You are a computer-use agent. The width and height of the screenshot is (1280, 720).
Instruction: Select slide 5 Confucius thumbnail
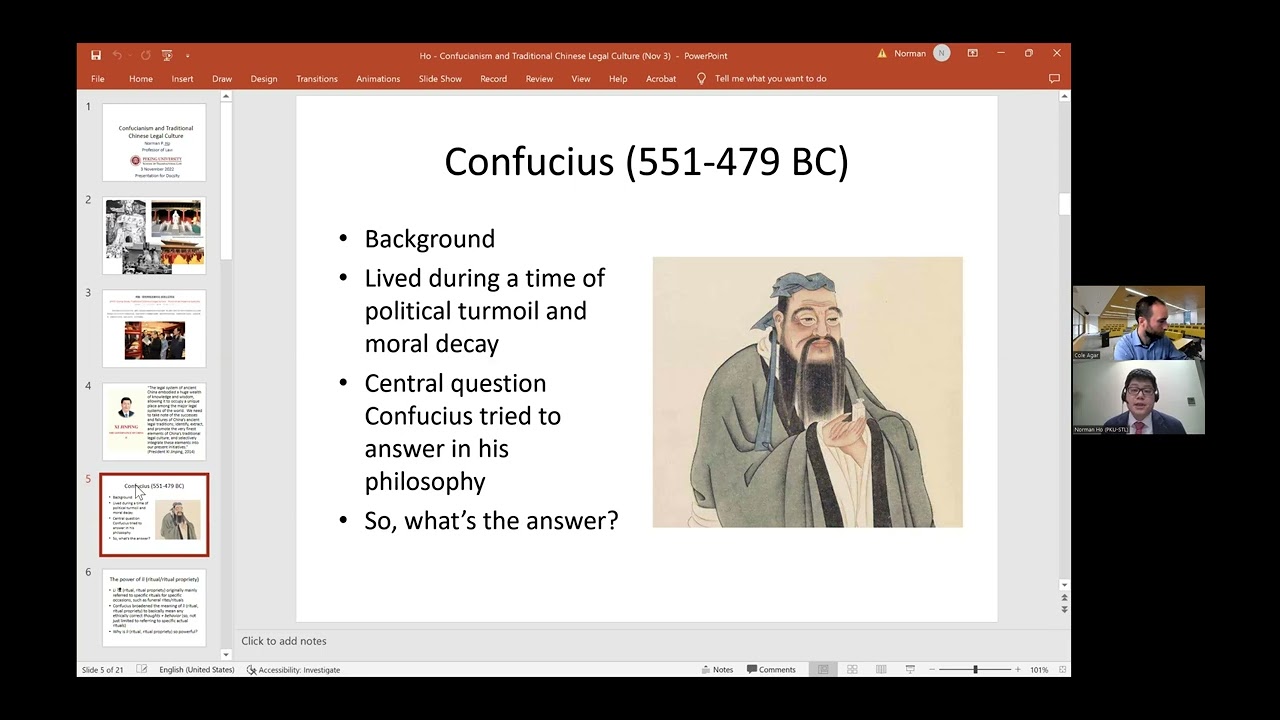(x=154, y=515)
